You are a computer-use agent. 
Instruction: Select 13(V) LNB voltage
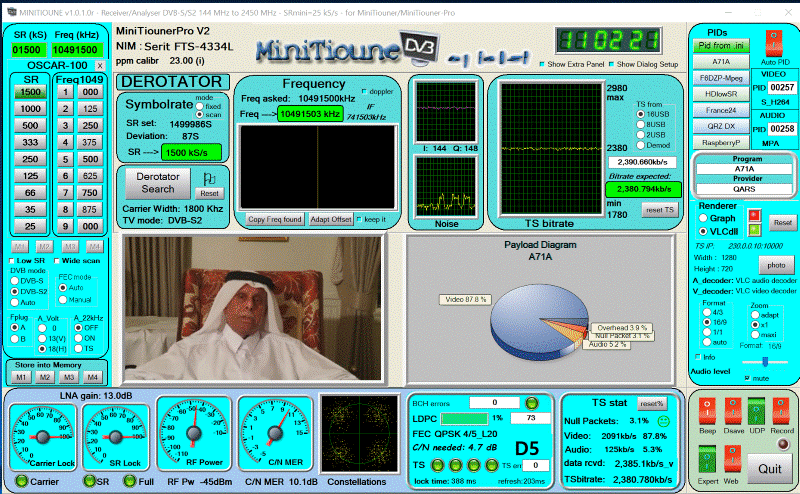(42, 338)
